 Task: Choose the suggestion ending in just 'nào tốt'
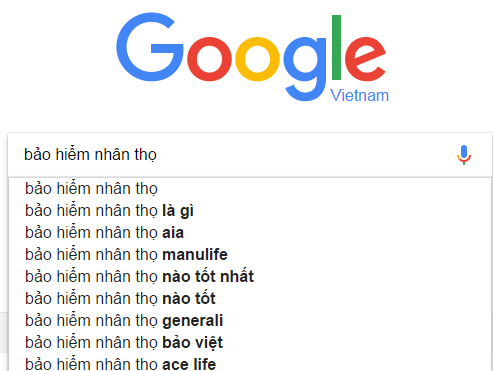pos(250,299)
